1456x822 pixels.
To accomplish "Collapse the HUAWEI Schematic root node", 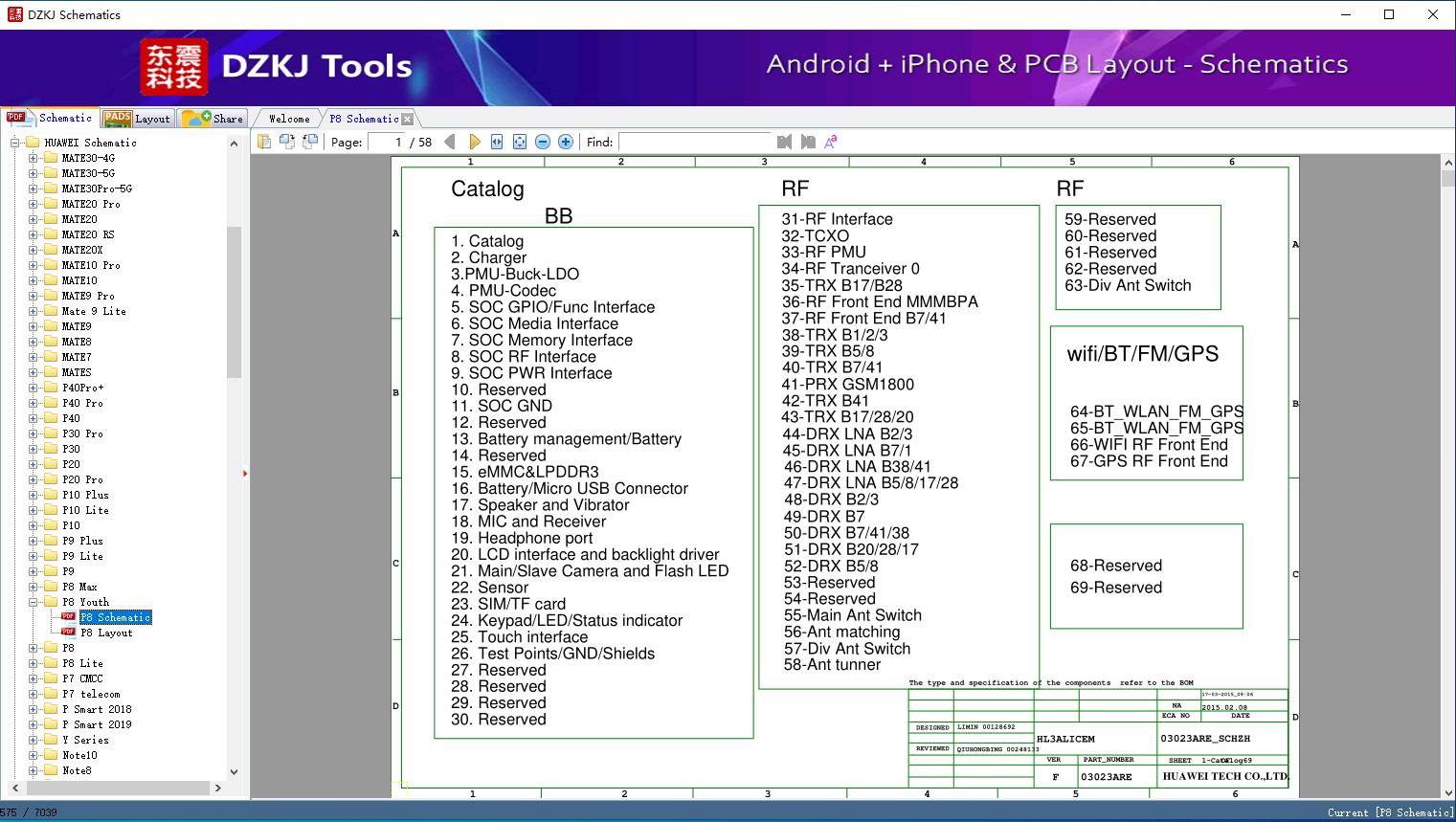I will click(14, 143).
